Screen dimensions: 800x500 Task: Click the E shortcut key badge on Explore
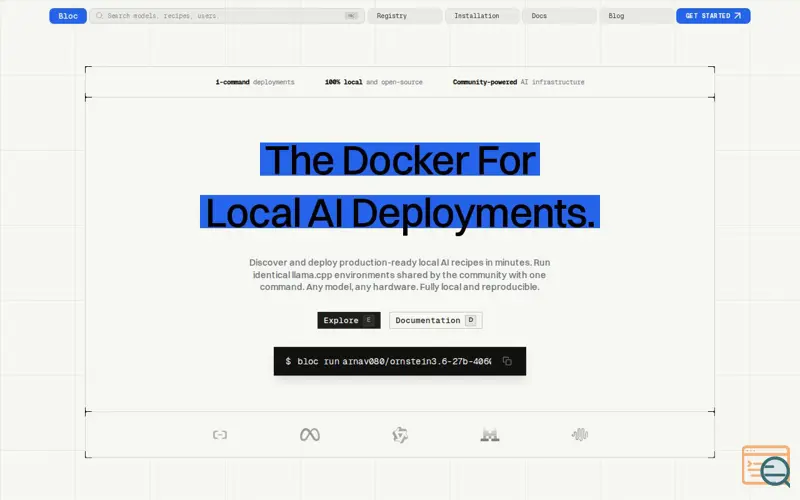tap(368, 320)
